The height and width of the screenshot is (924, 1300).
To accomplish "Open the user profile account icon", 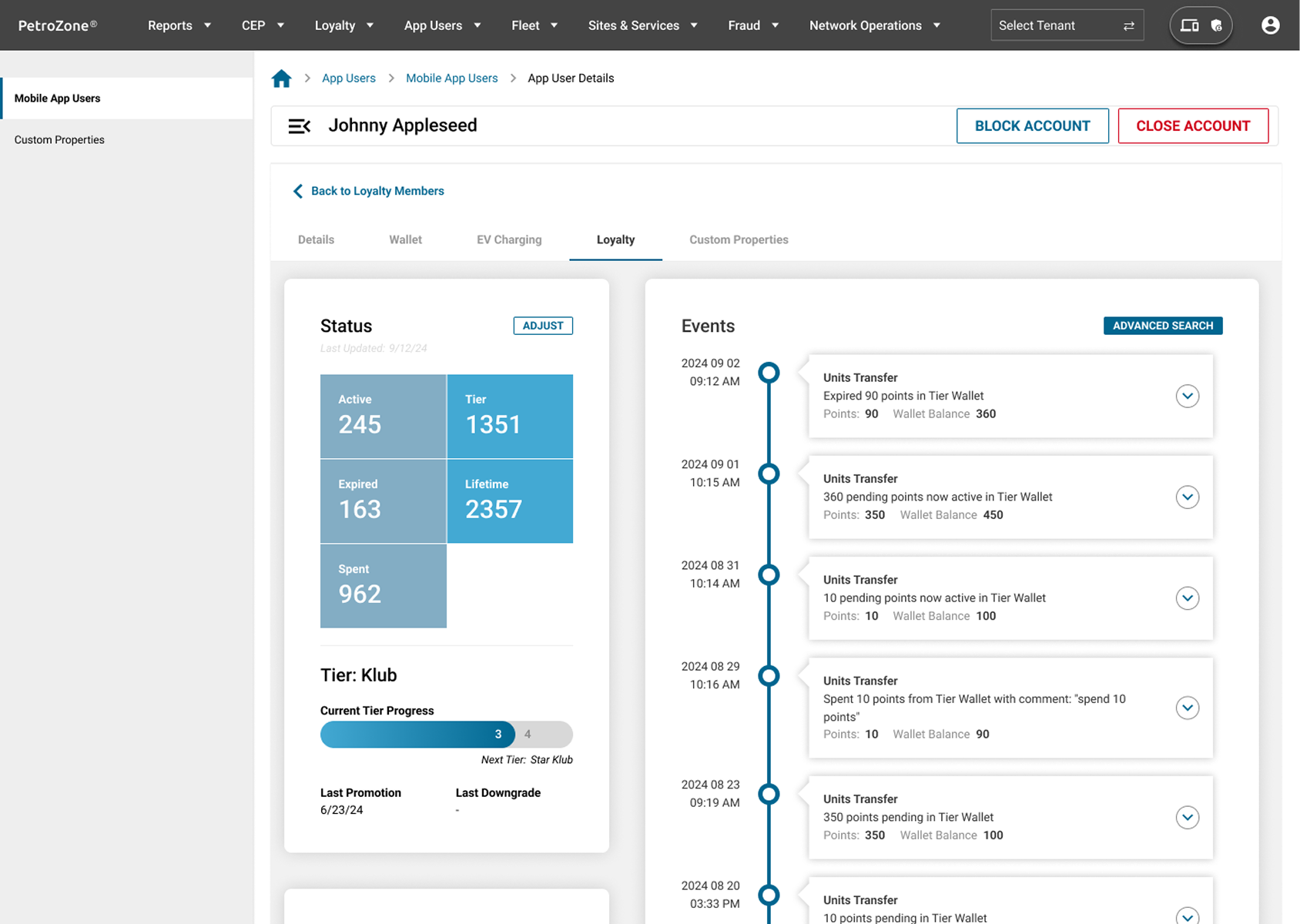I will pos(1270,25).
